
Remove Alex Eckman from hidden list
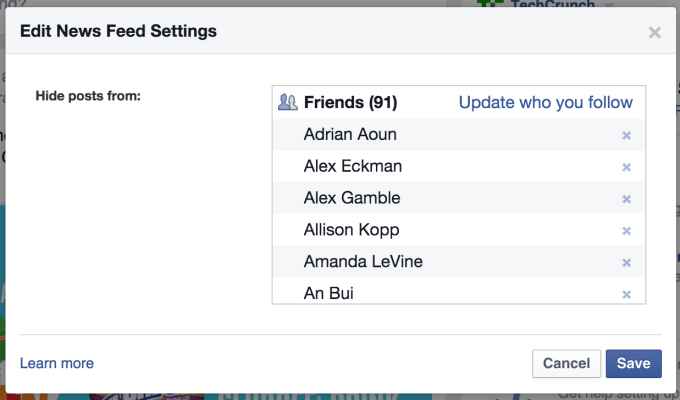(626, 167)
